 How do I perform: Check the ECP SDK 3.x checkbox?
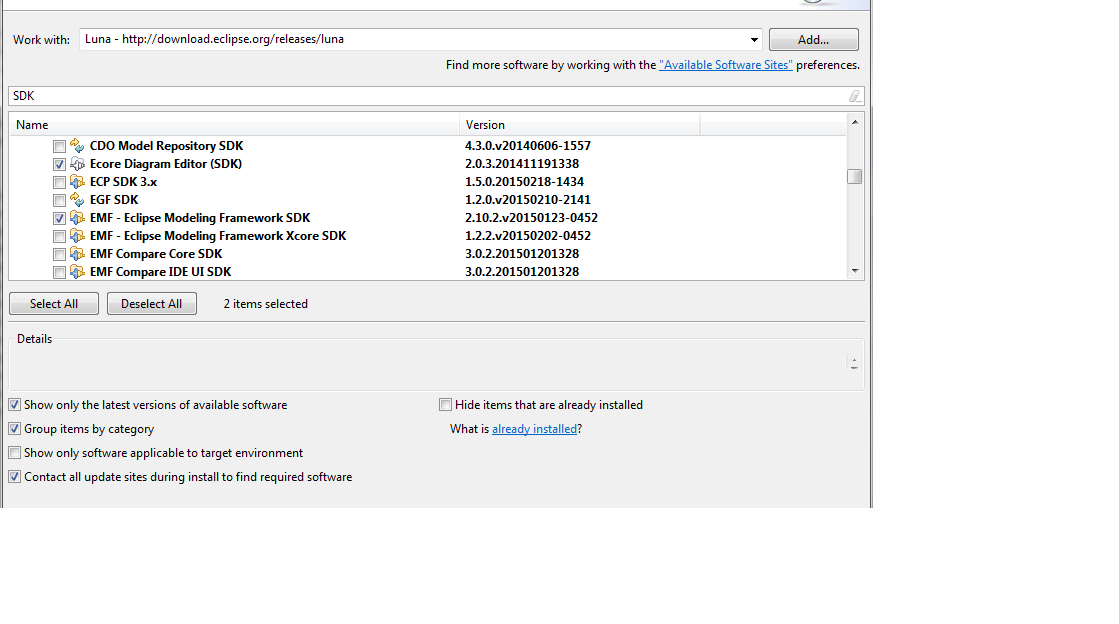(x=59, y=182)
